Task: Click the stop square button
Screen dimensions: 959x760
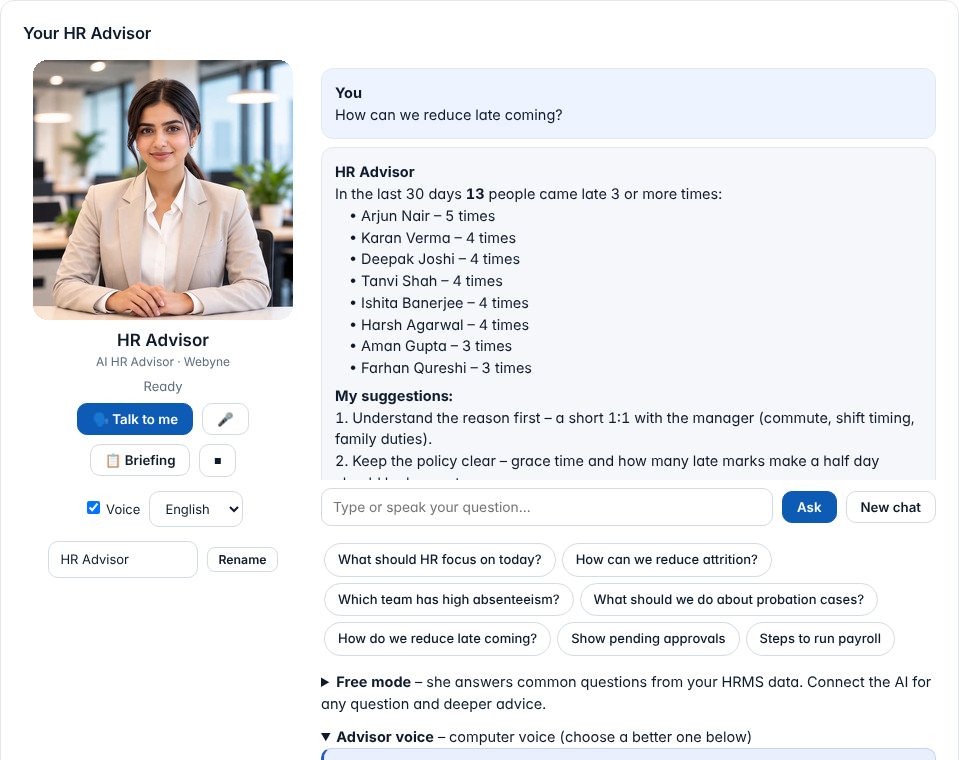Action: tap(217, 460)
